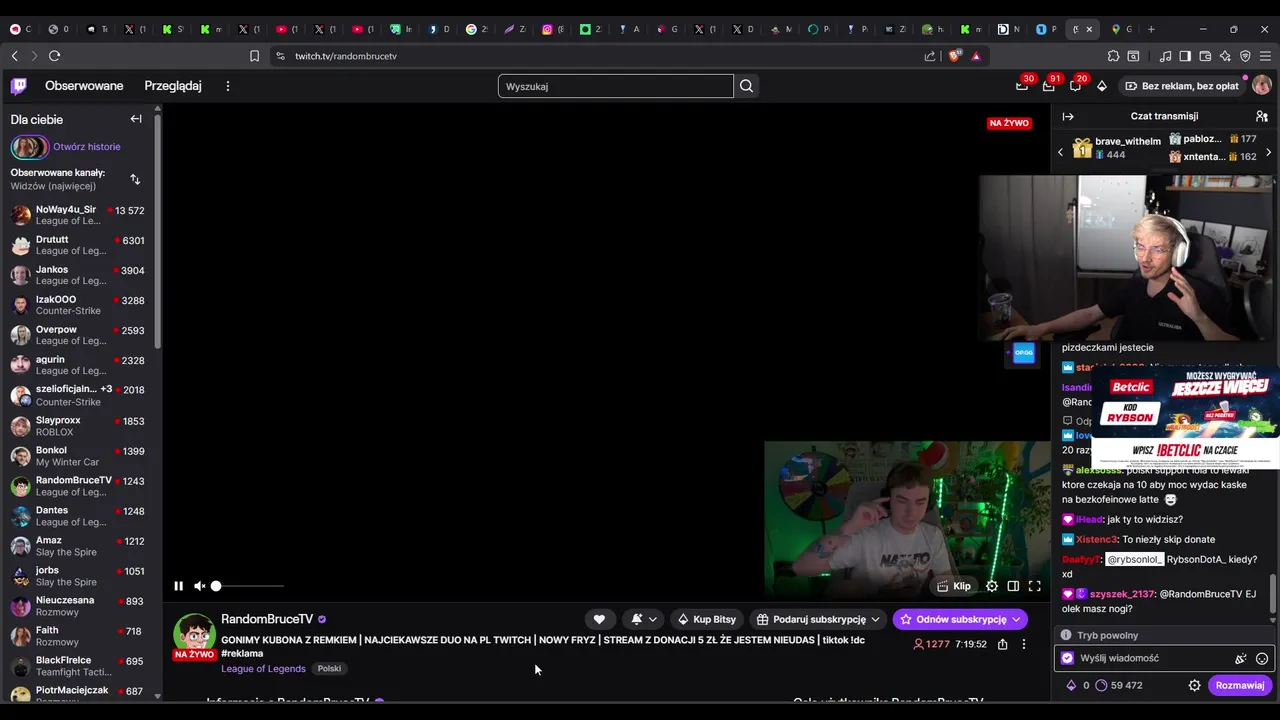This screenshot has width=1280, height=720.
Task: Open the chat community users icon
Action: click(1262, 116)
